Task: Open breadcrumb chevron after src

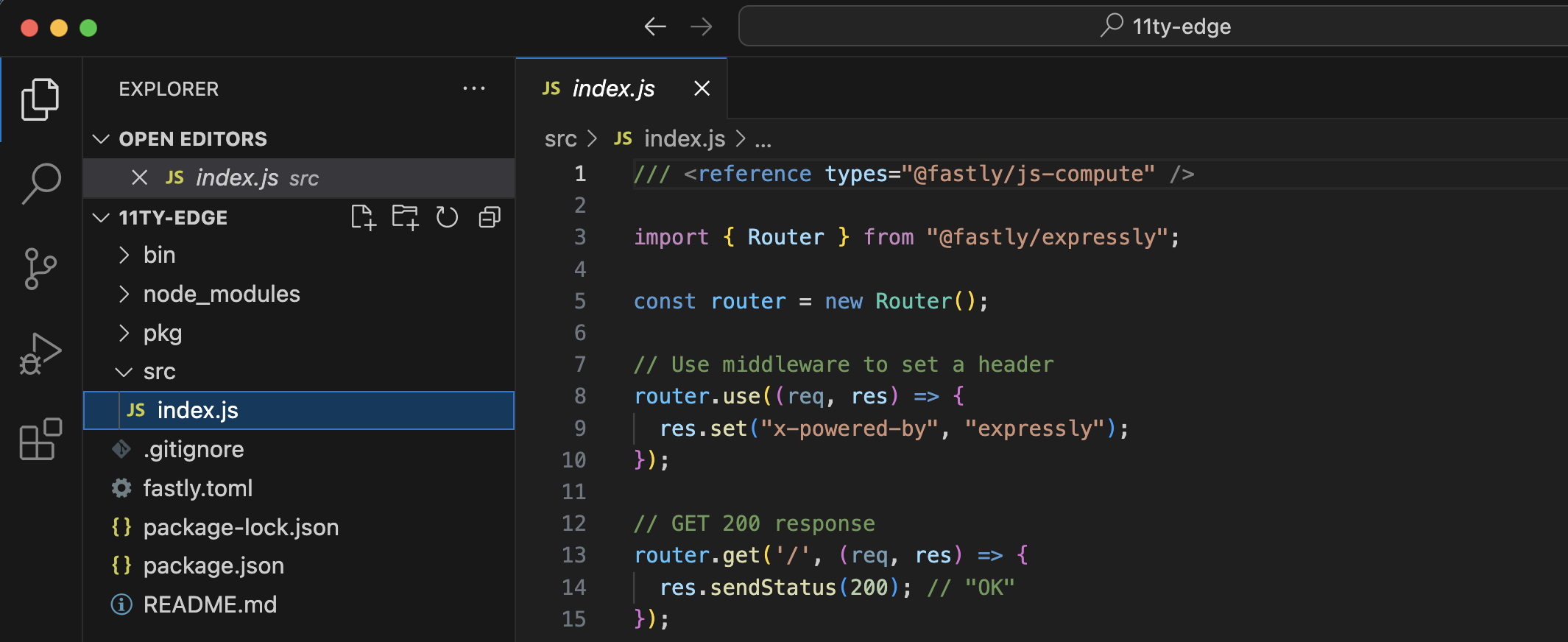Action: pyautogui.click(x=592, y=138)
